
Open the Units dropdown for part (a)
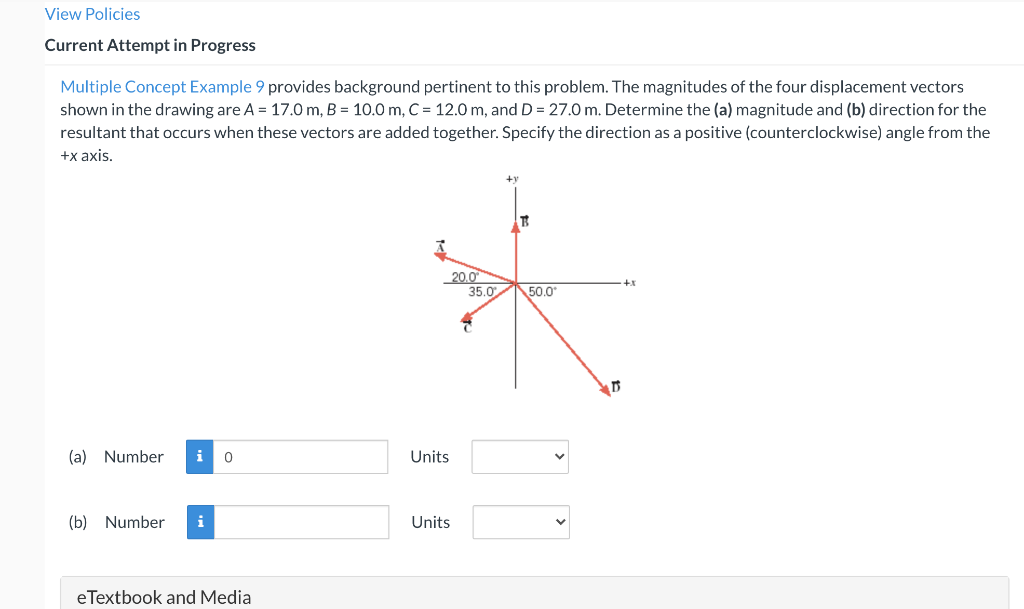pyautogui.click(x=520, y=456)
